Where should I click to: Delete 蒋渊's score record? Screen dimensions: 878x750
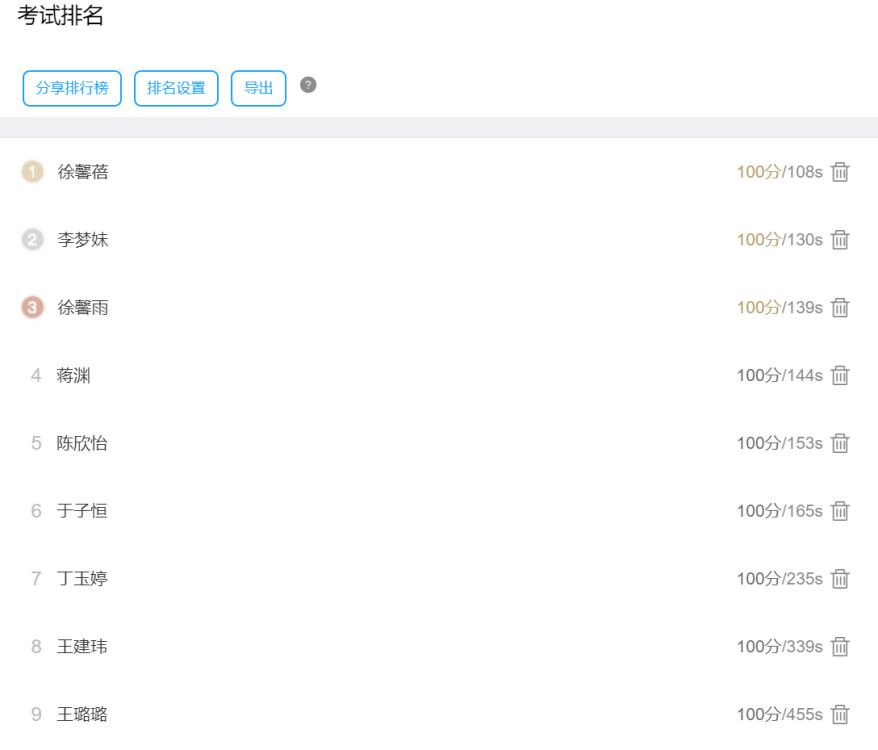[x=840, y=376]
